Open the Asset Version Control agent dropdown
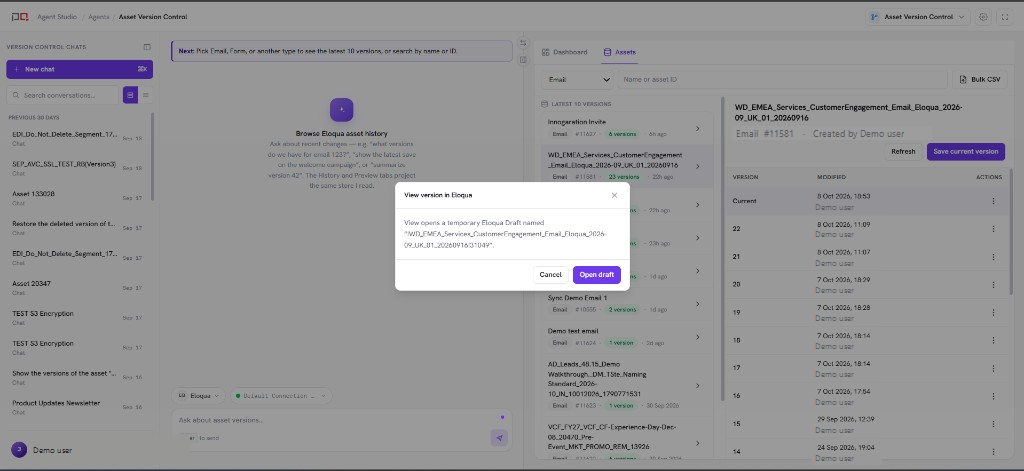1024x471 pixels. 918,17
